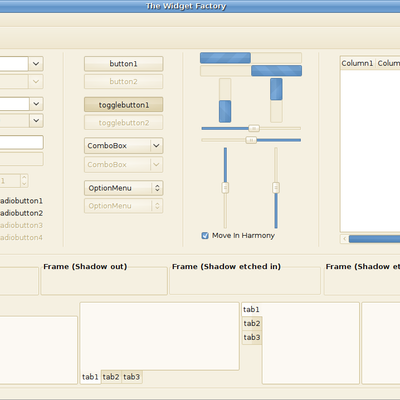The image size is (400, 400).
Task: Click the second horizontal progress bar
Action: [251, 71]
